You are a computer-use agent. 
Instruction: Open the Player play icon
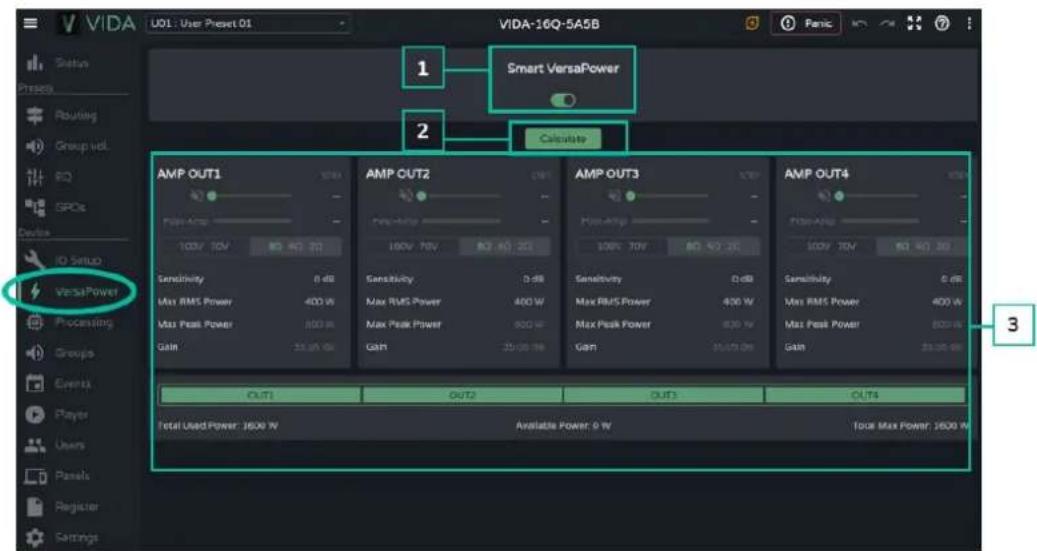coord(35,414)
